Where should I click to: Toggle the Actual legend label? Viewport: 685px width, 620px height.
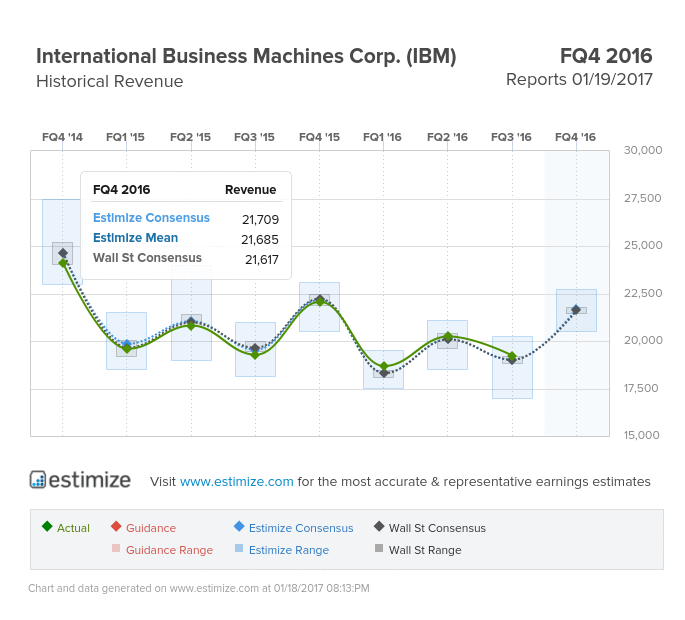click(73, 528)
